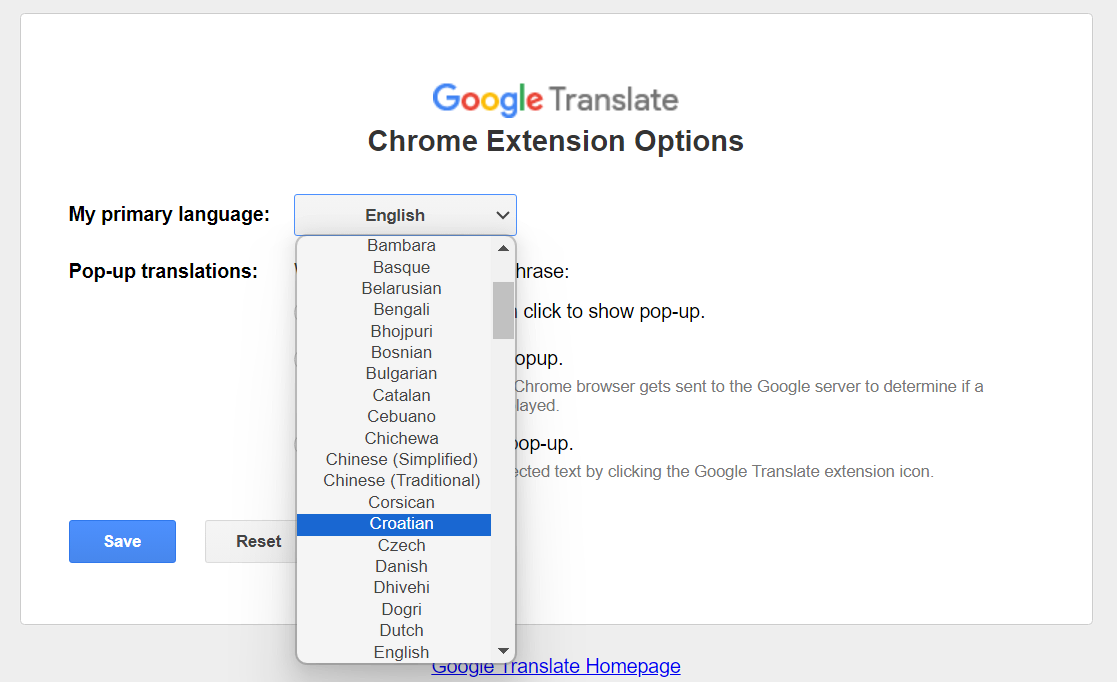
Task: Pick English at the list bottom
Action: [x=401, y=652]
